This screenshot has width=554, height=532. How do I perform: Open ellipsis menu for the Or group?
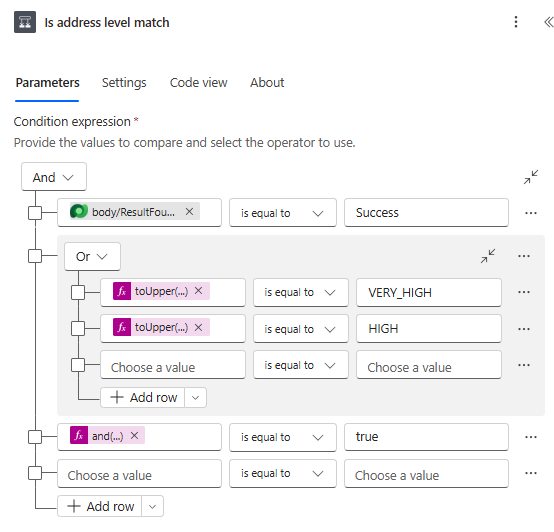pos(524,256)
